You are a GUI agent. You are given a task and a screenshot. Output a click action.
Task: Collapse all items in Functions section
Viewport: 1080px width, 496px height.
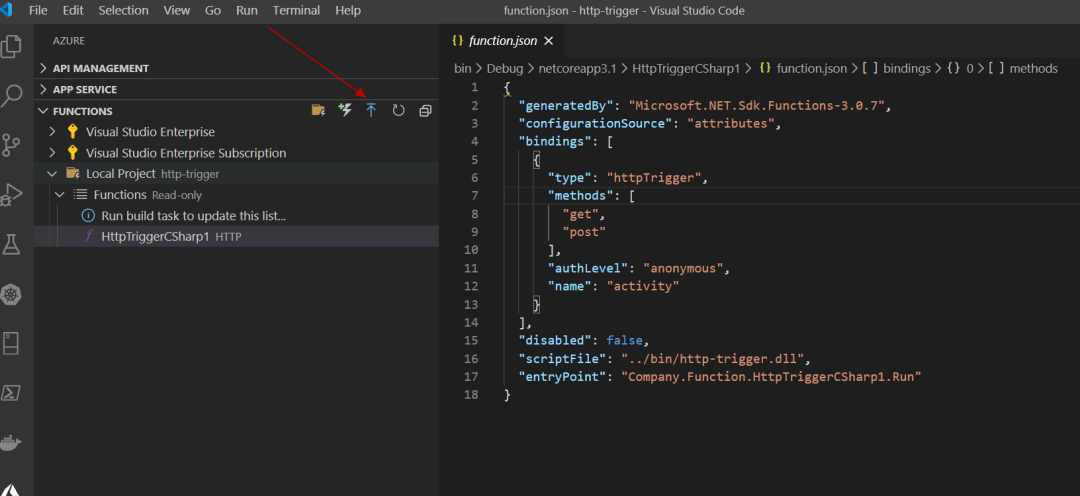[x=425, y=110]
